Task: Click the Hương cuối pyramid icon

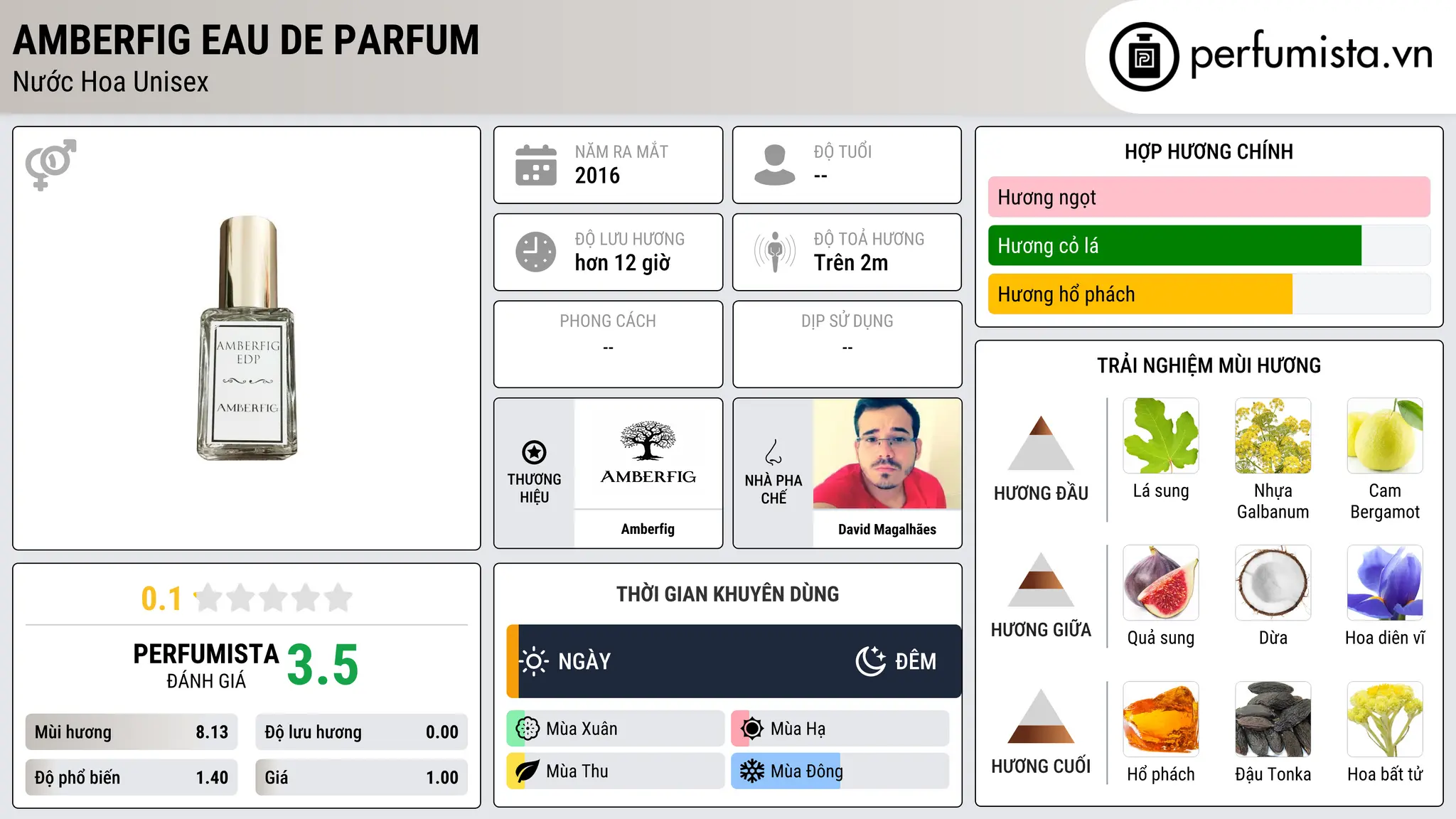Action: [x=1041, y=716]
